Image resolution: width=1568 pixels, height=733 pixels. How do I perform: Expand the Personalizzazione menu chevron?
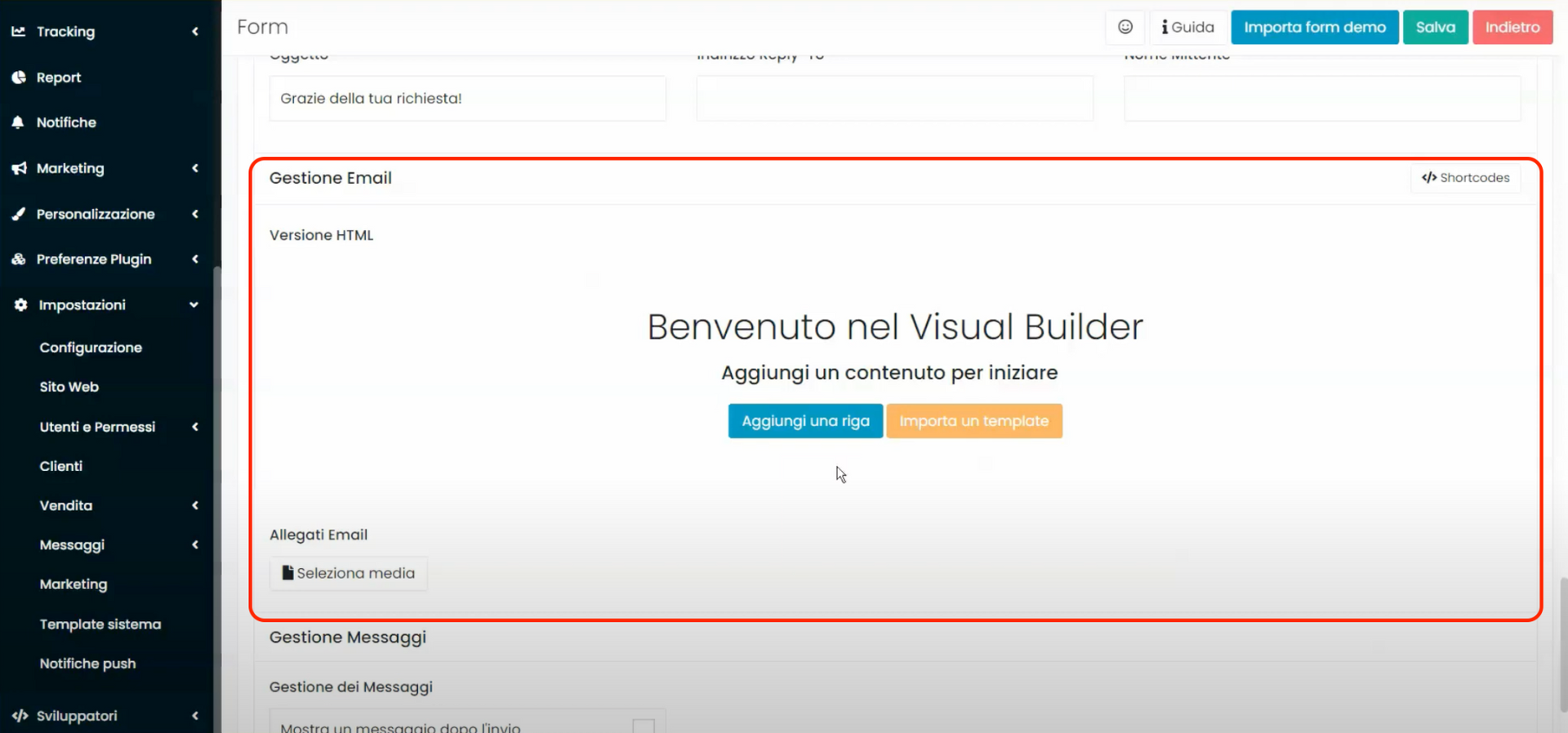pyautogui.click(x=195, y=214)
